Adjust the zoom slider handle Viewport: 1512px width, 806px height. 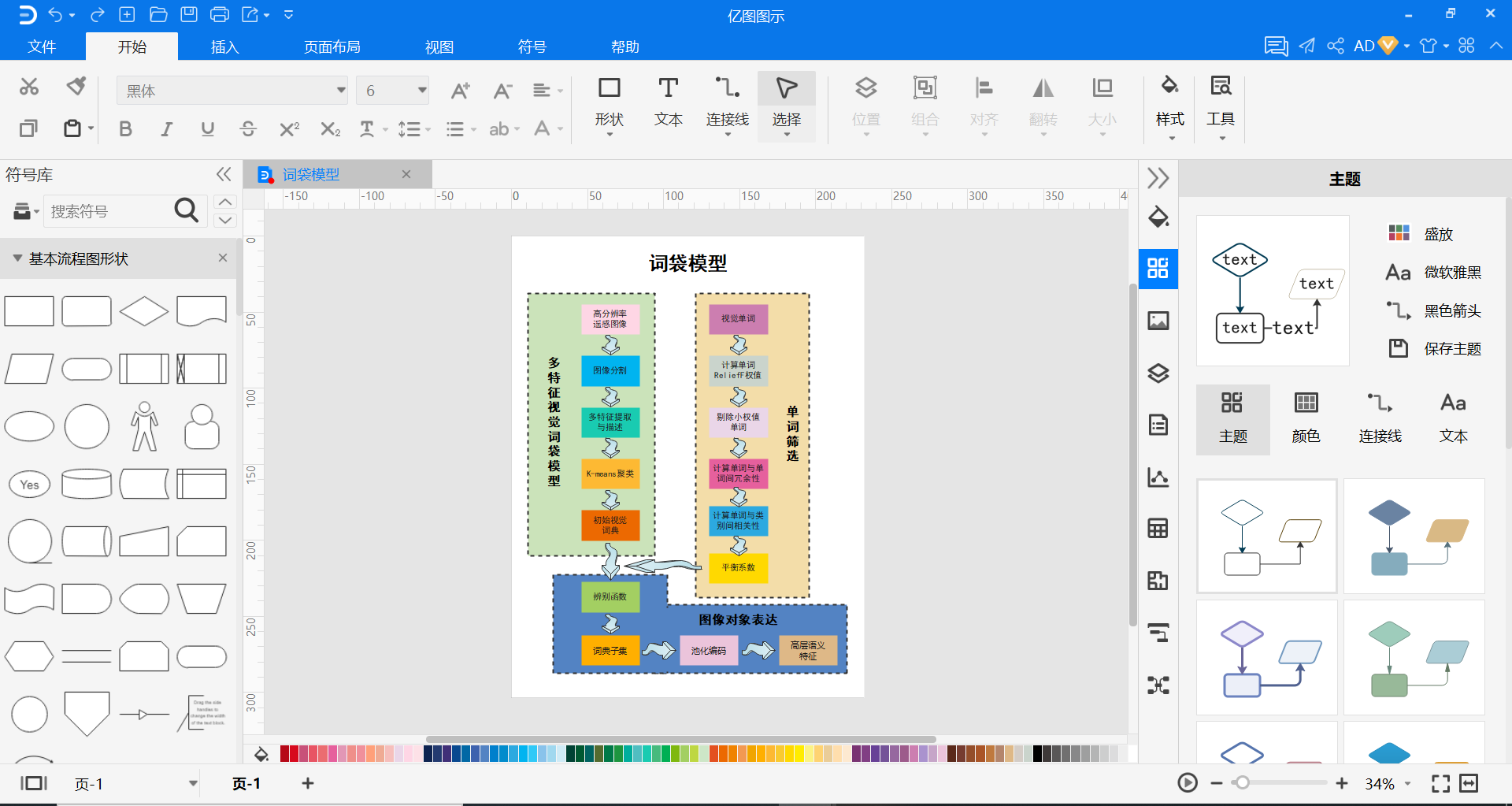point(1242,783)
